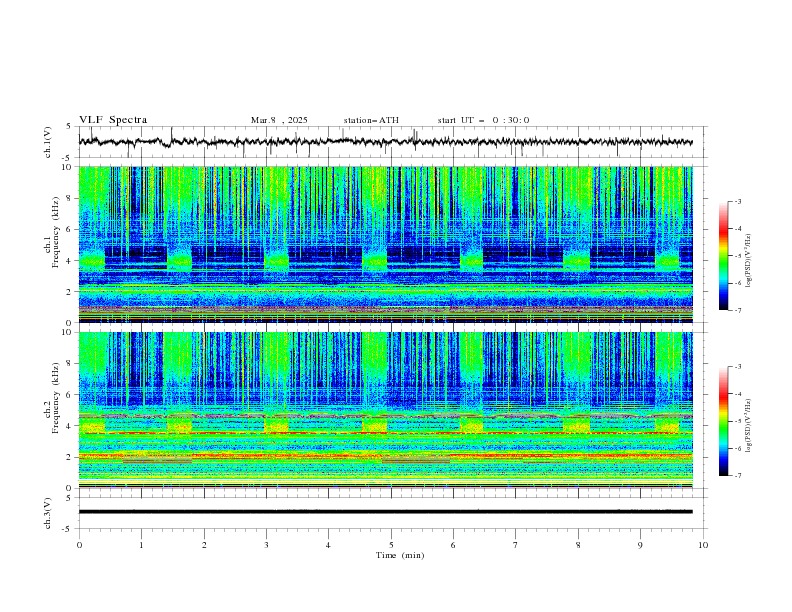Click time axis tick label "0"

pos(79,545)
